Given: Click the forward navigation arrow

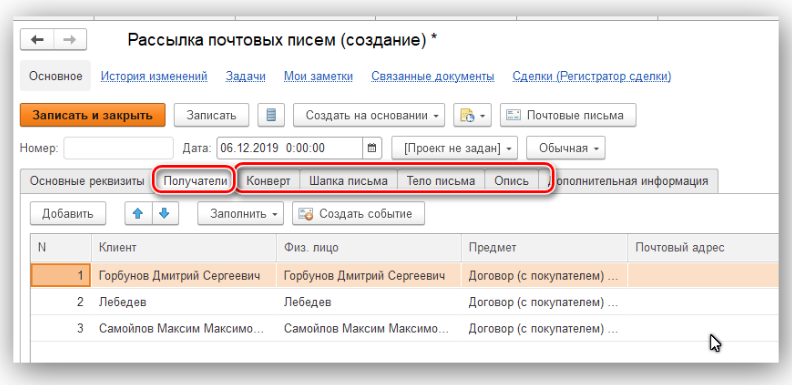Looking at the screenshot, I should click(70, 40).
